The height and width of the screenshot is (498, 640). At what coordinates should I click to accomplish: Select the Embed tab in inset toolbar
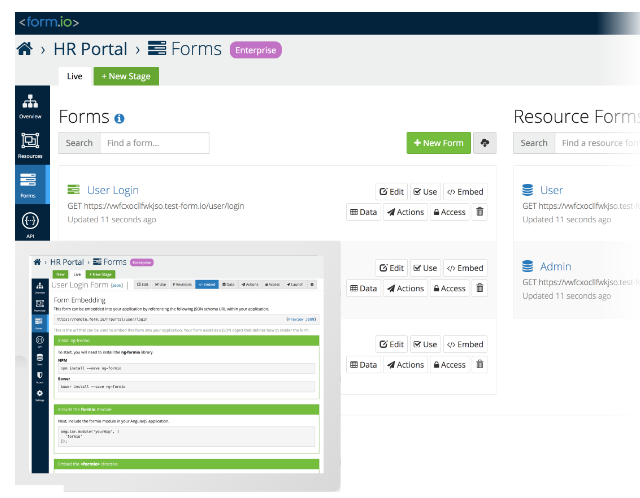click(x=207, y=285)
